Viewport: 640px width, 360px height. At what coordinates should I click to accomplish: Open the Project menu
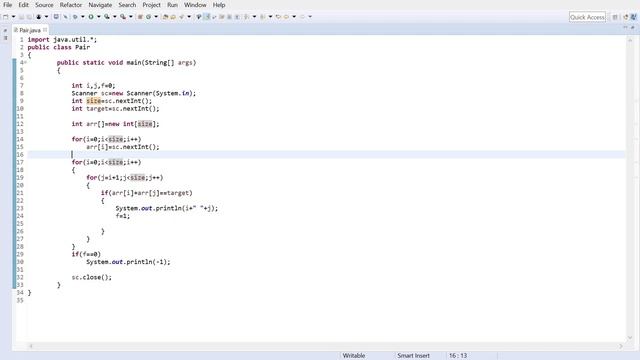click(151, 5)
